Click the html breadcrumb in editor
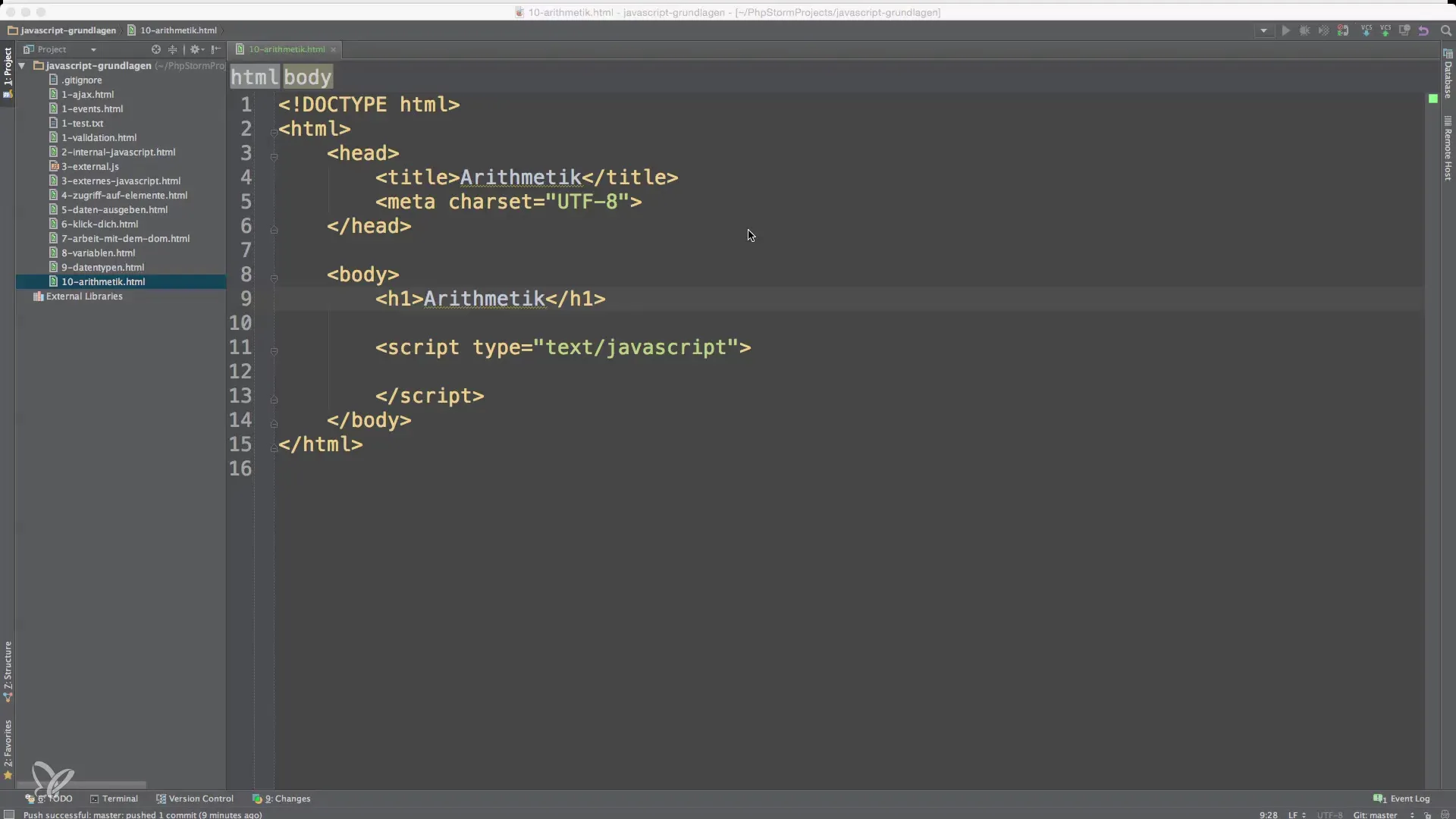The height and width of the screenshot is (819, 1456). pyautogui.click(x=255, y=77)
